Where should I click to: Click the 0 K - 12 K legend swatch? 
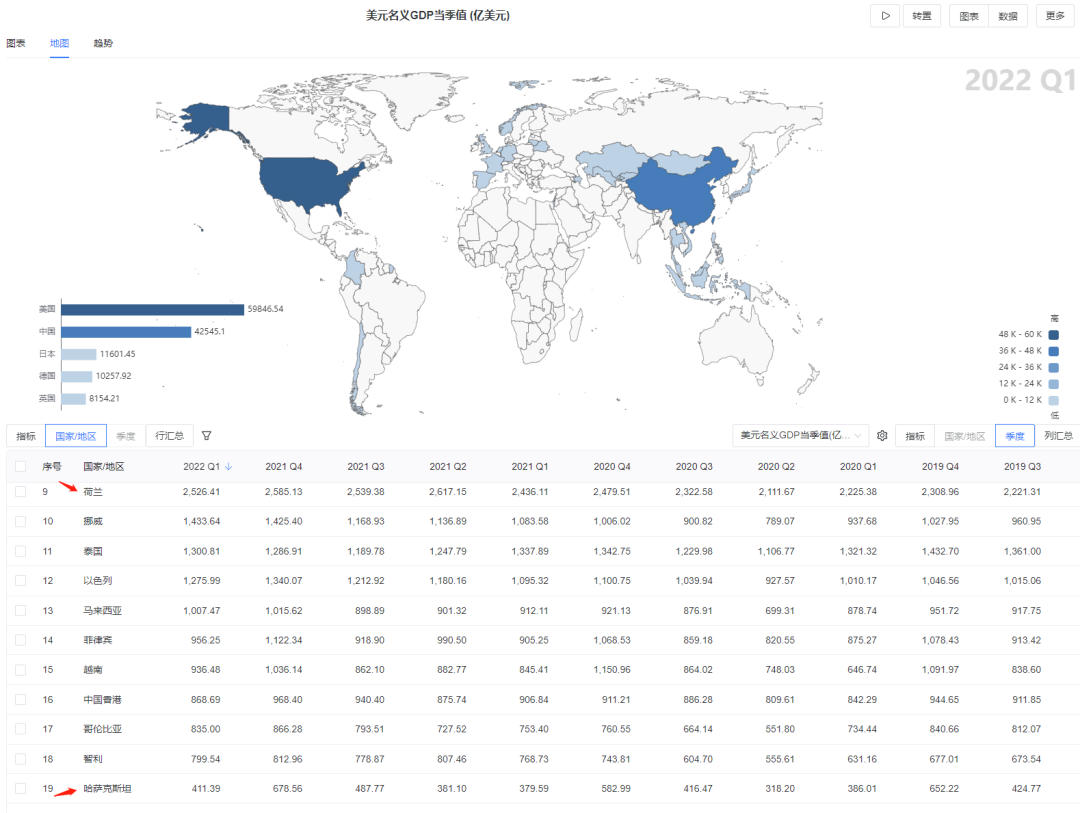pyautogui.click(x=1053, y=400)
